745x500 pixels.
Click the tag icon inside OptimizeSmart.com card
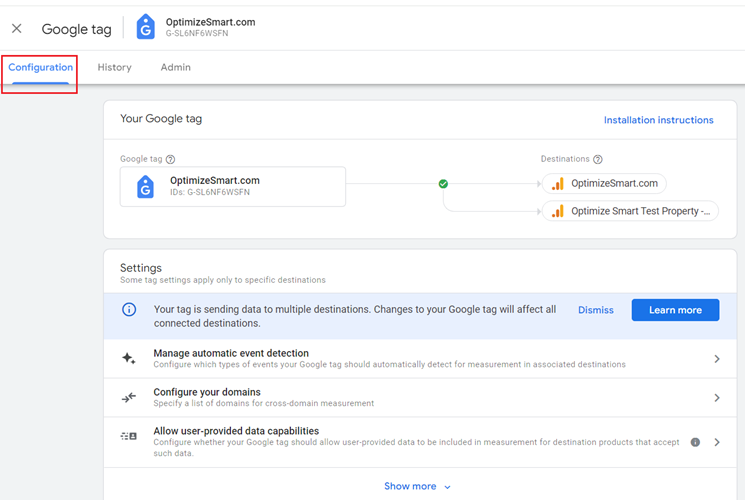point(145,186)
